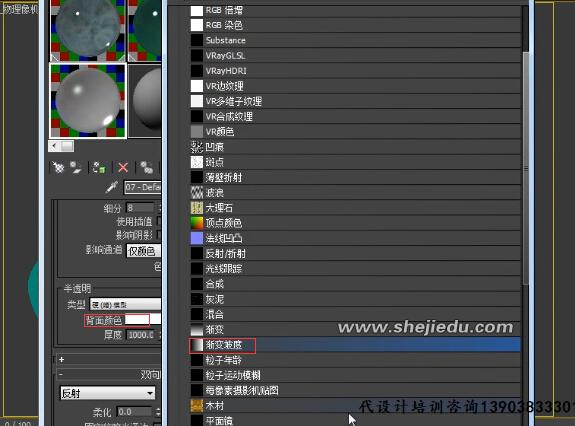This screenshot has height=426, width=575.
Task: Click the make material copy icon
Action: point(147,168)
